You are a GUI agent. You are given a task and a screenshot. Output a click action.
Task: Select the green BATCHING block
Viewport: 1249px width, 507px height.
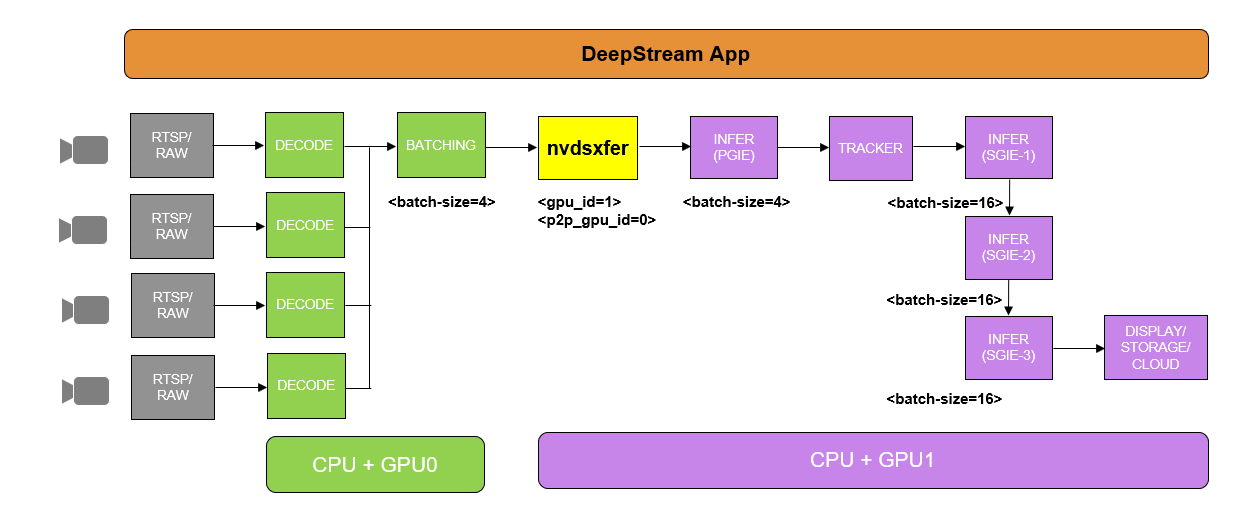pyautogui.click(x=441, y=146)
